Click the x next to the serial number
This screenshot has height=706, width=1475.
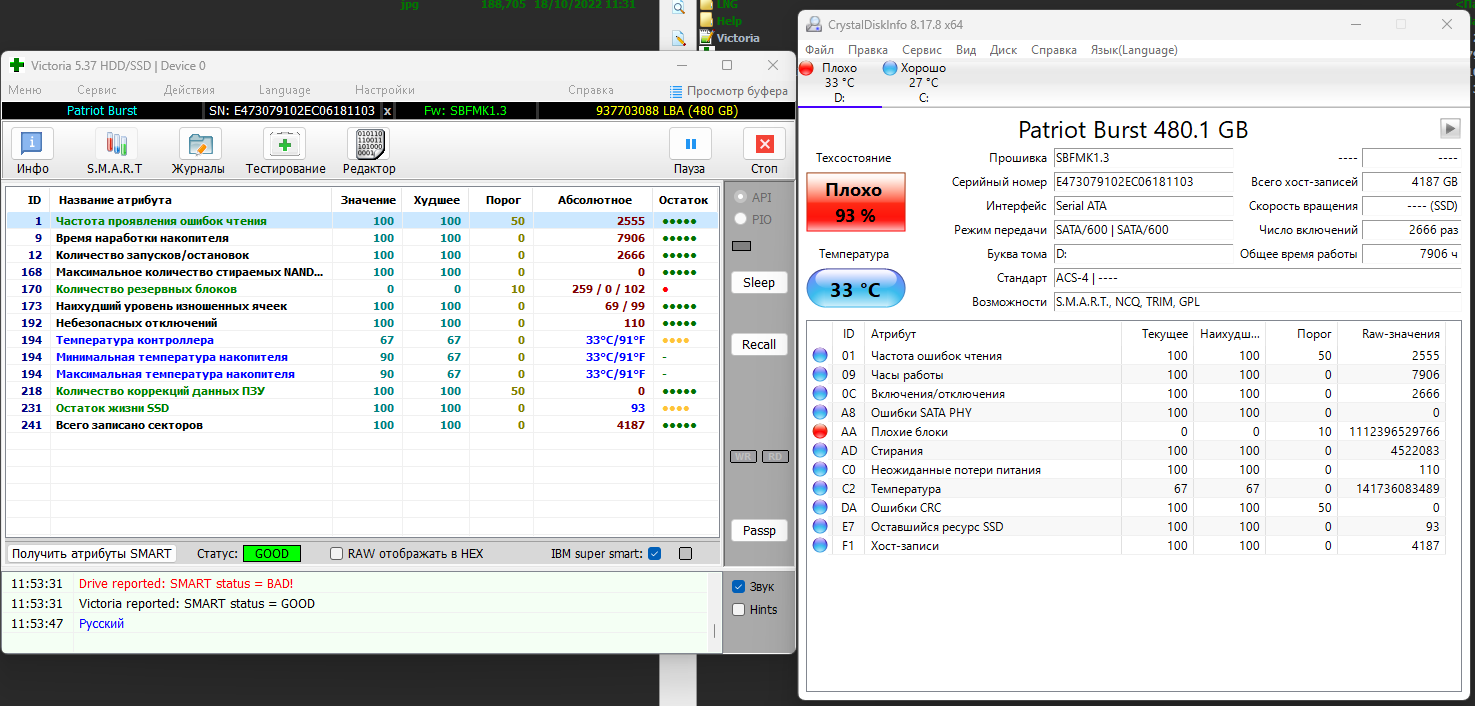coord(388,111)
